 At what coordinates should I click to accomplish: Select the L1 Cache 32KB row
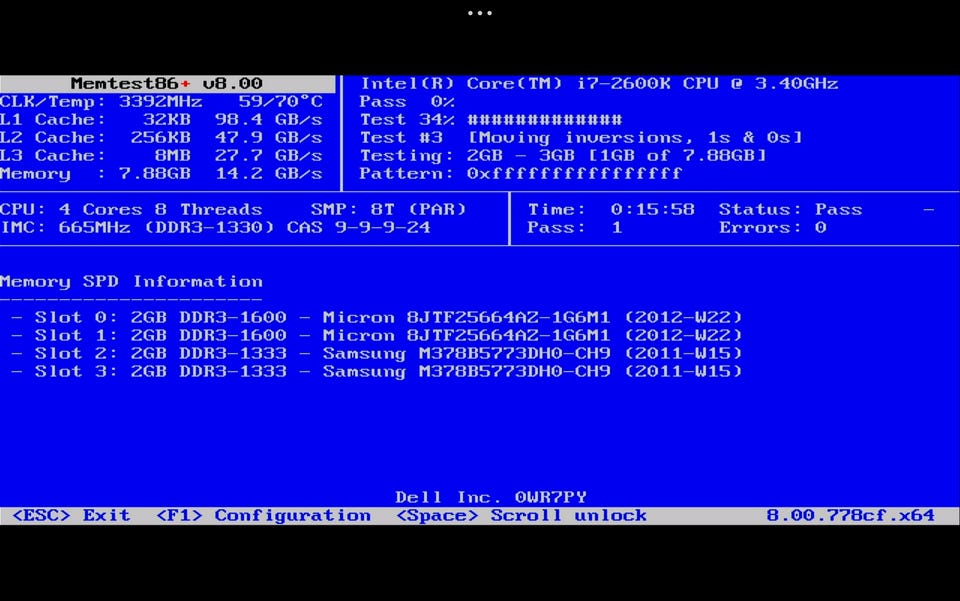161,119
